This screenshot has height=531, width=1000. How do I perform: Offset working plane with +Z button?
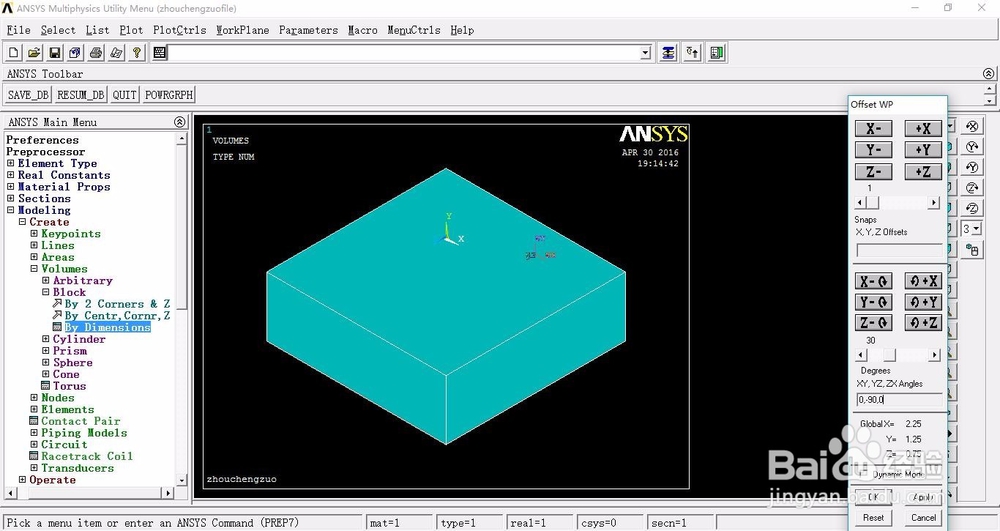(x=923, y=171)
